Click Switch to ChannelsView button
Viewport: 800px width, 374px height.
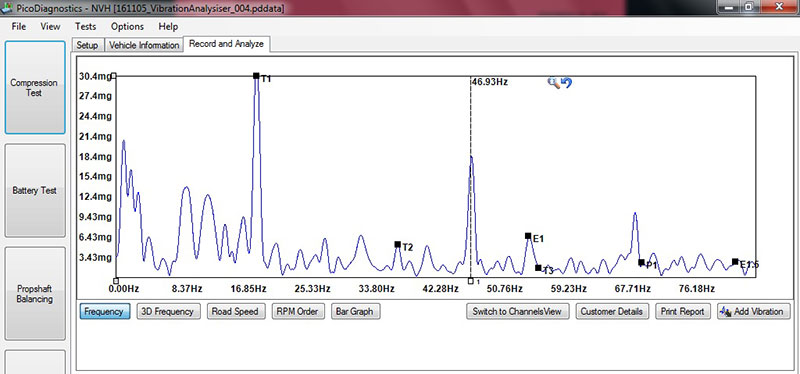coord(517,311)
